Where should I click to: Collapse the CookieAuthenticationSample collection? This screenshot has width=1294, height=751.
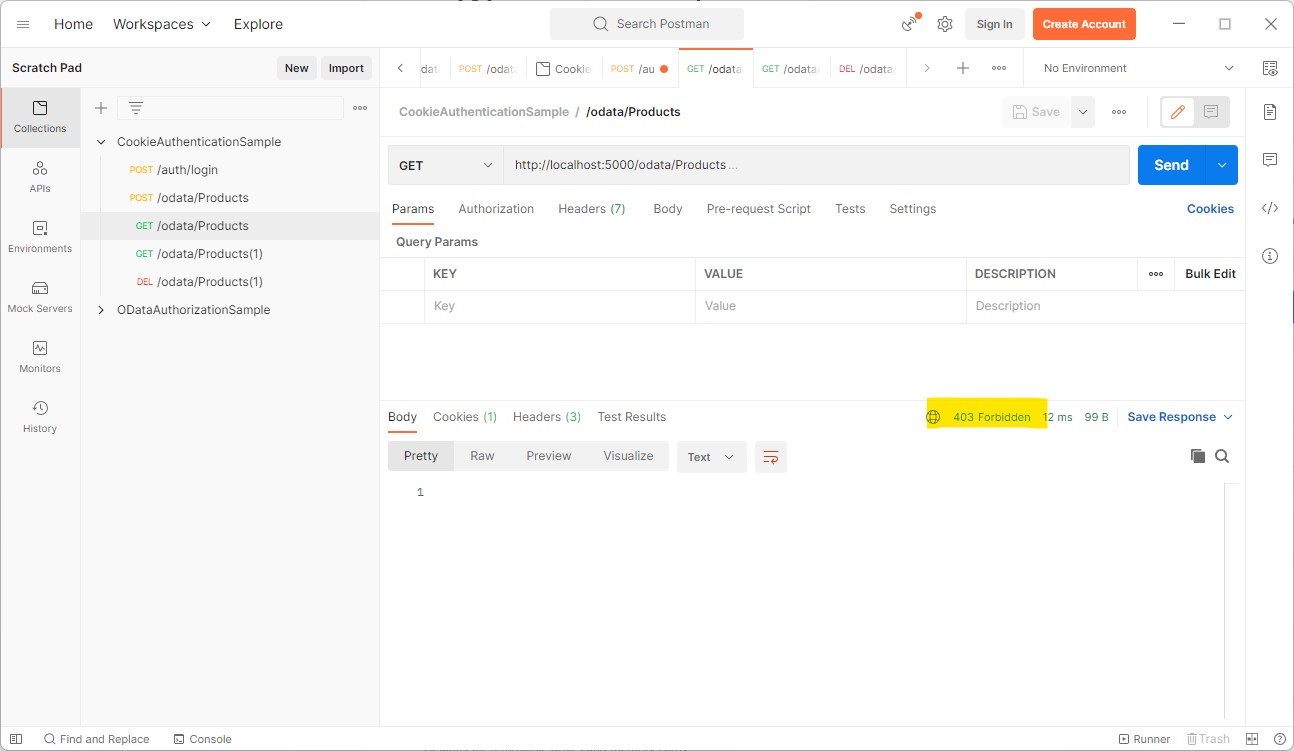(x=101, y=142)
